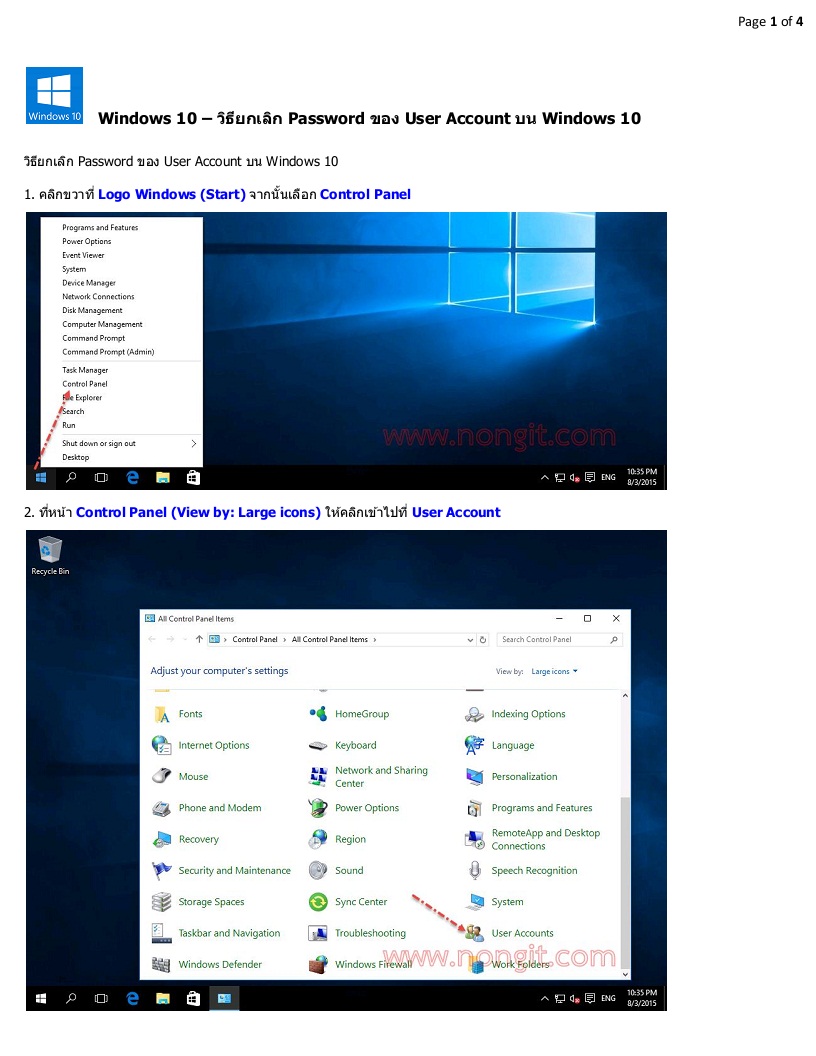
Task: Open File Explorer in the lower taskbar
Action: 163,998
